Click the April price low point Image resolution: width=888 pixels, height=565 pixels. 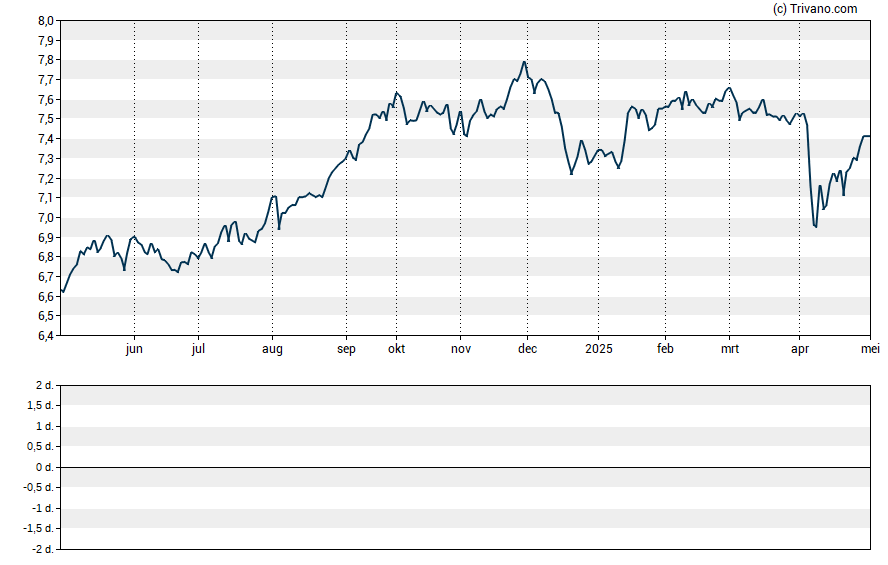pos(816,227)
